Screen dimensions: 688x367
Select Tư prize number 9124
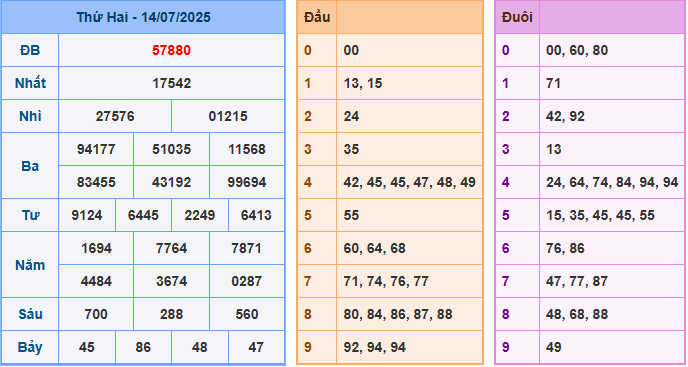click(87, 216)
